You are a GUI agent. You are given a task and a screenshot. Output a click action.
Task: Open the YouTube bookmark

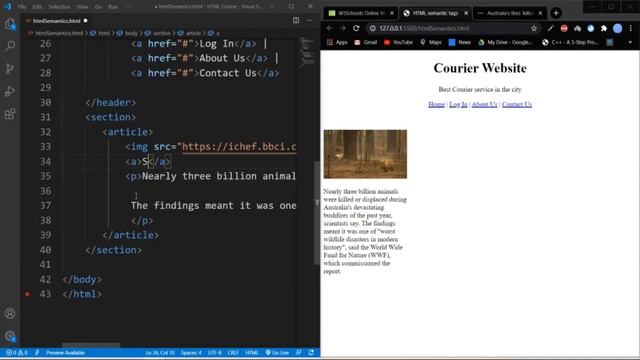[x=398, y=42]
